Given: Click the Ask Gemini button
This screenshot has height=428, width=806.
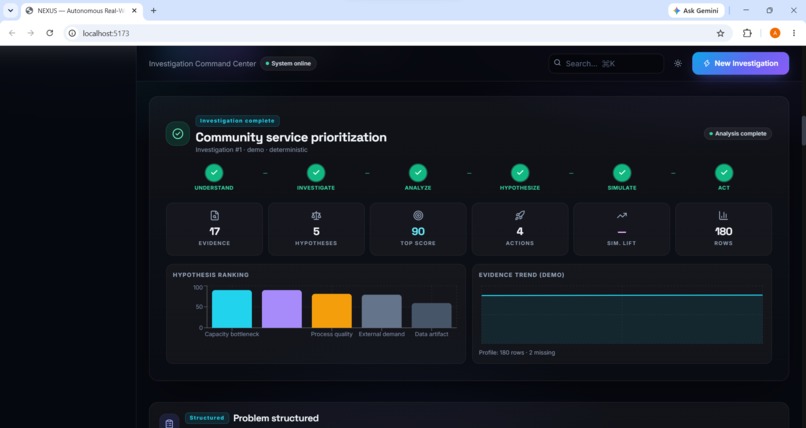Looking at the screenshot, I should (696, 11).
